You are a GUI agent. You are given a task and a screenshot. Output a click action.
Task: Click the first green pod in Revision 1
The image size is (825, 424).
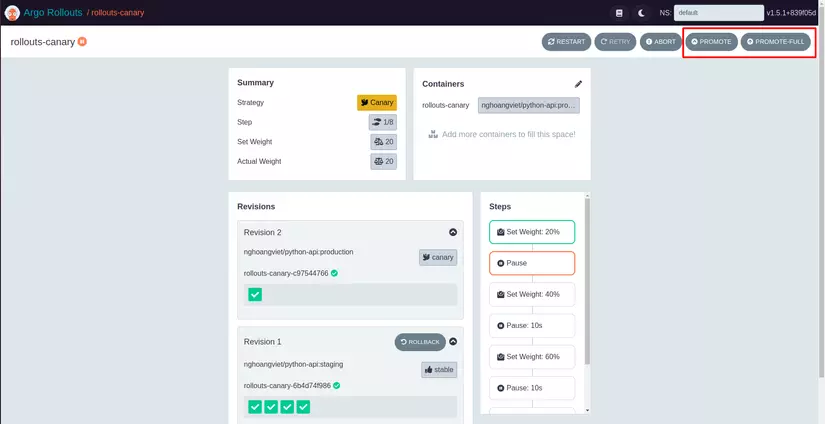pyautogui.click(x=255, y=407)
